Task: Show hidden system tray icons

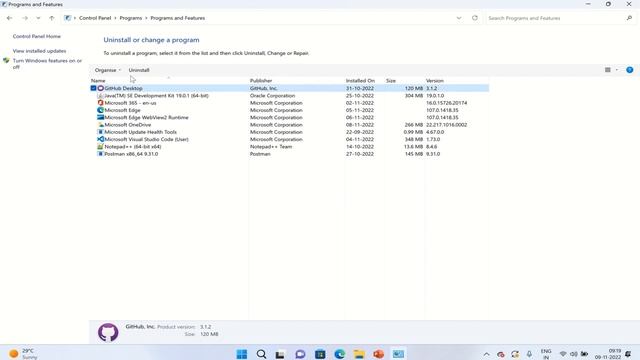Action: 487,354
